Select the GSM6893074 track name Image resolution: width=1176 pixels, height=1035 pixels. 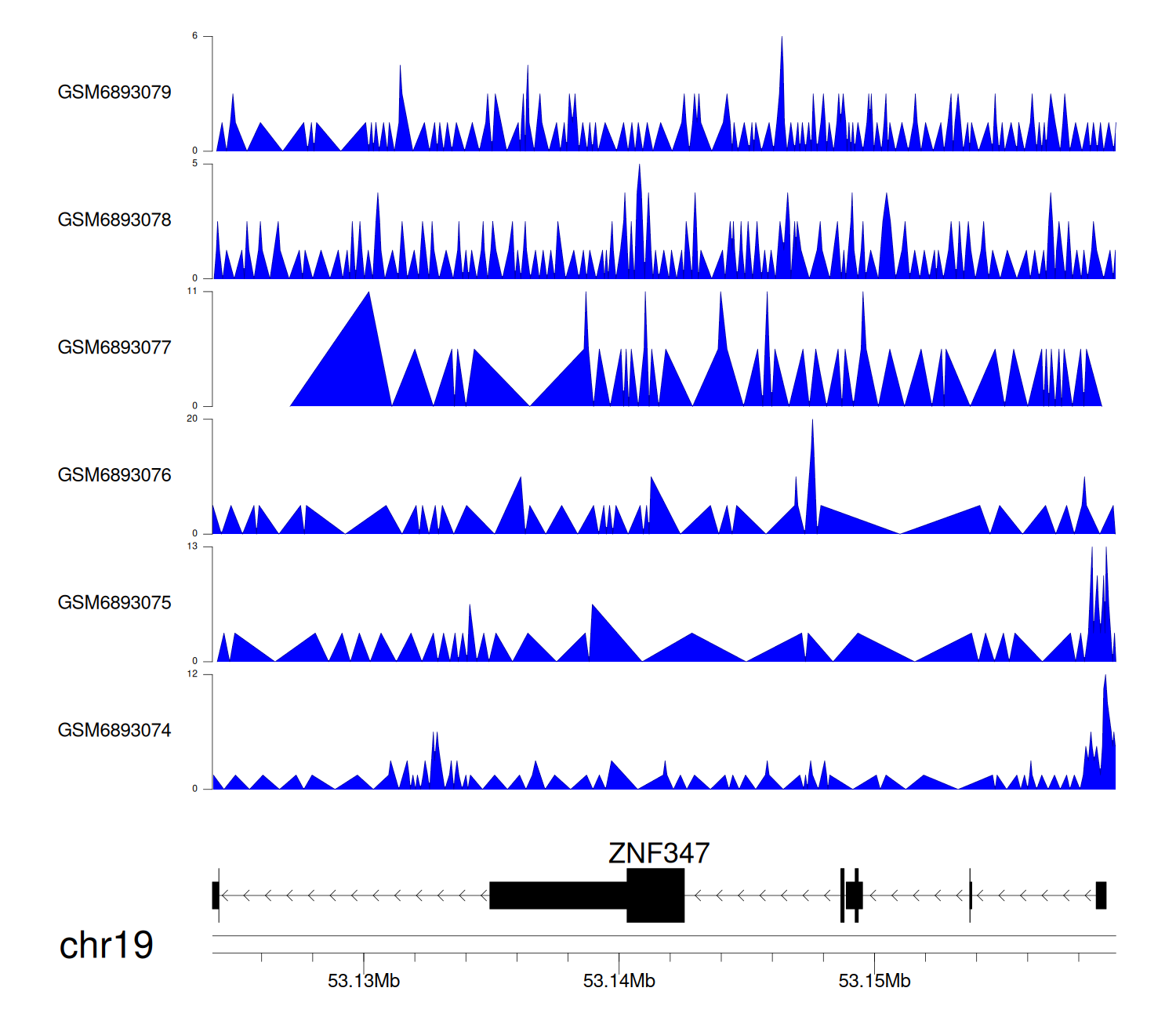point(114,731)
